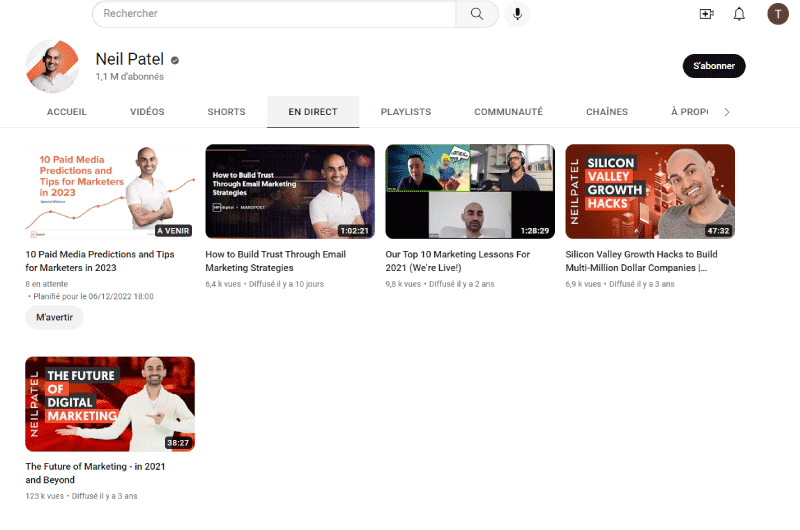
Task: Click the 47:32 duration badge
Action: pos(718,231)
